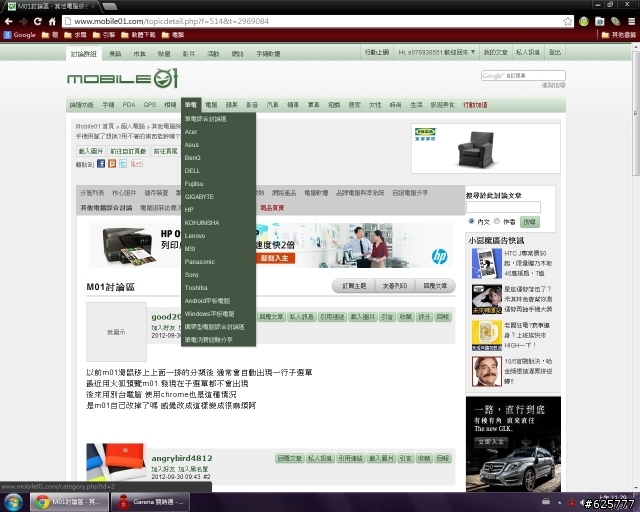The image size is (640, 512).
Task: Focus the search-this-forum text field
Action: coord(503,207)
